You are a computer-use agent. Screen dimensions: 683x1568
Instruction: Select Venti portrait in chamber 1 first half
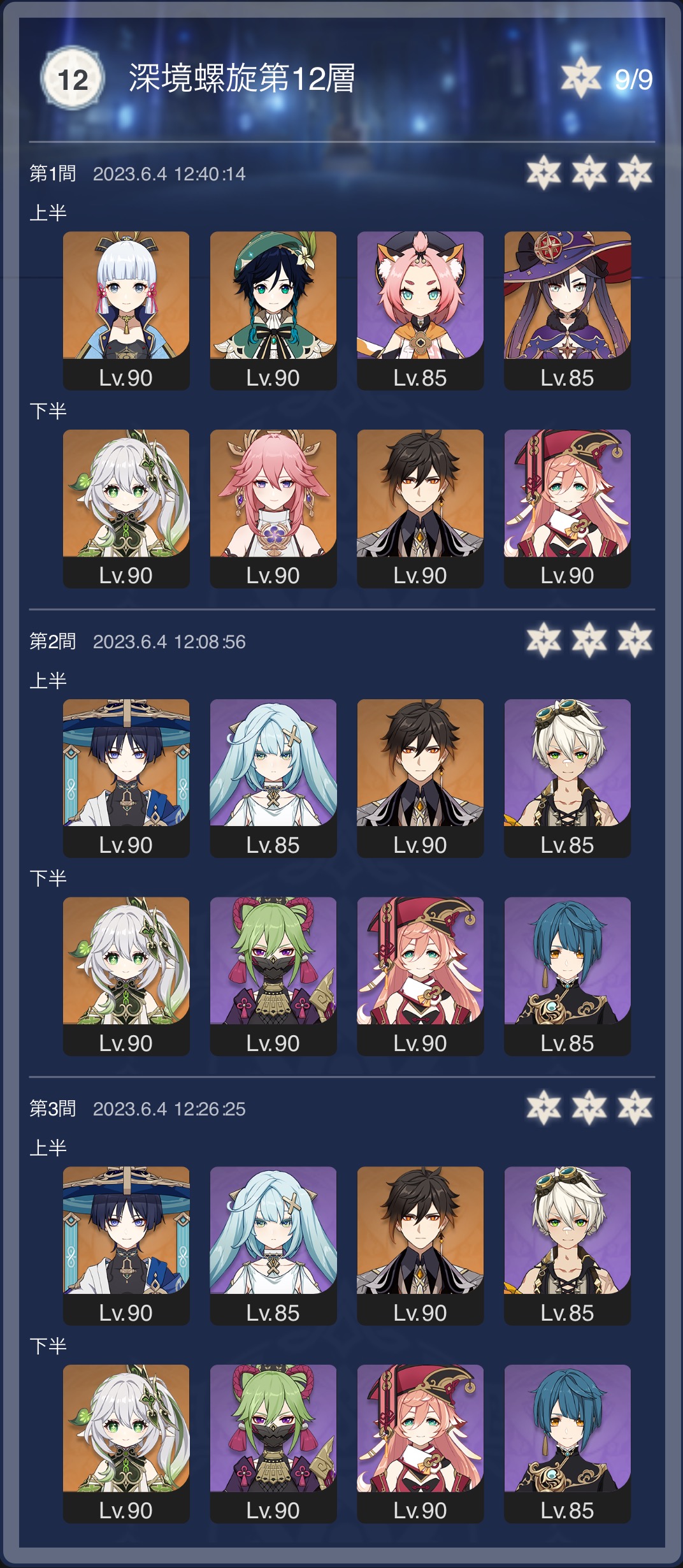[273, 310]
